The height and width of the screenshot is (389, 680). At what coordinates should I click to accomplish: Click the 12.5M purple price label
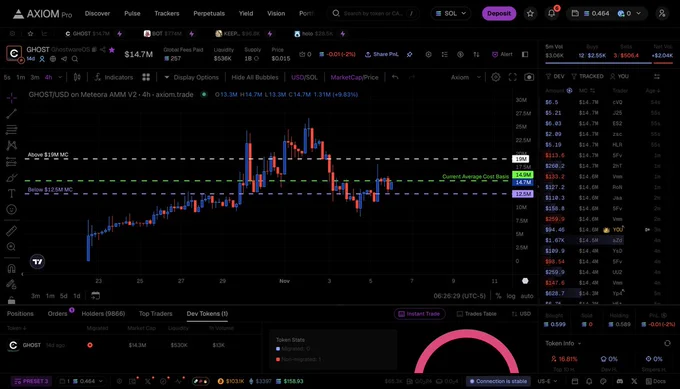pos(523,194)
